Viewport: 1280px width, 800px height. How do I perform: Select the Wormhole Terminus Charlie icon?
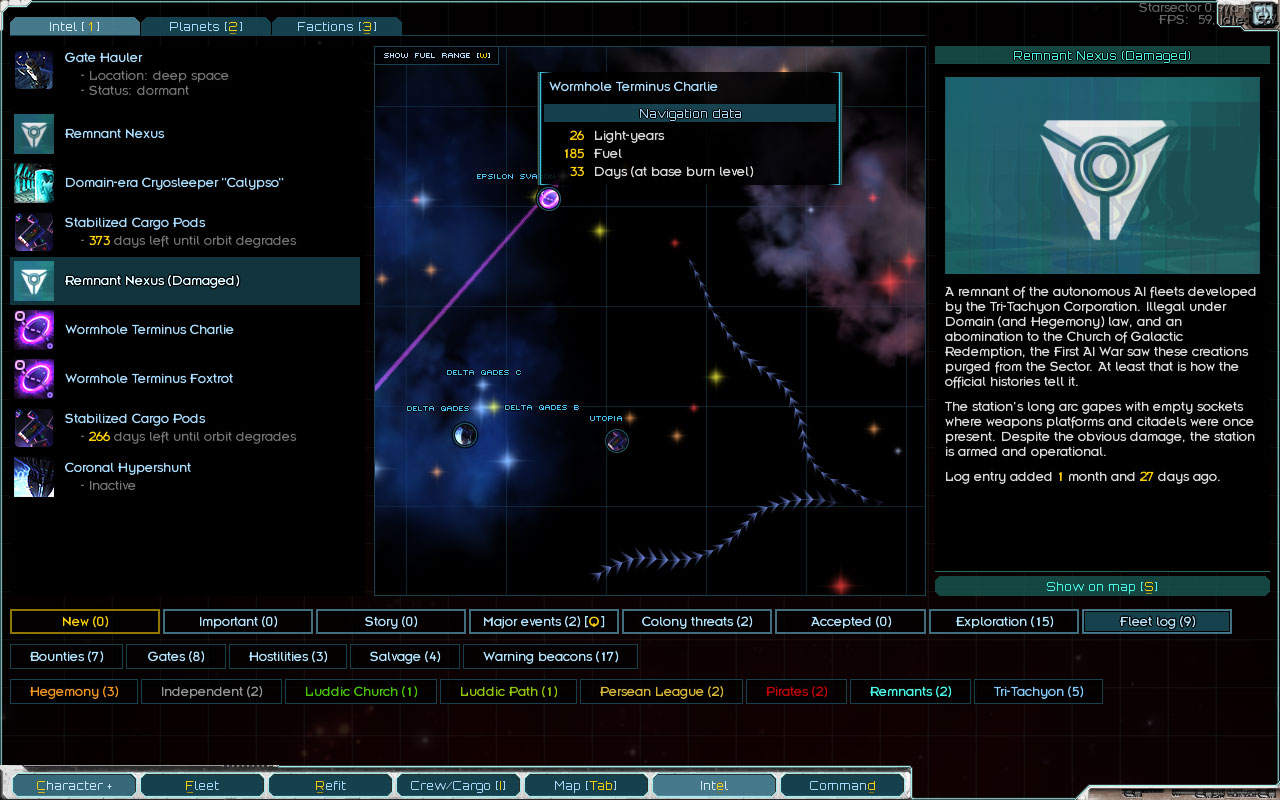pos(34,330)
